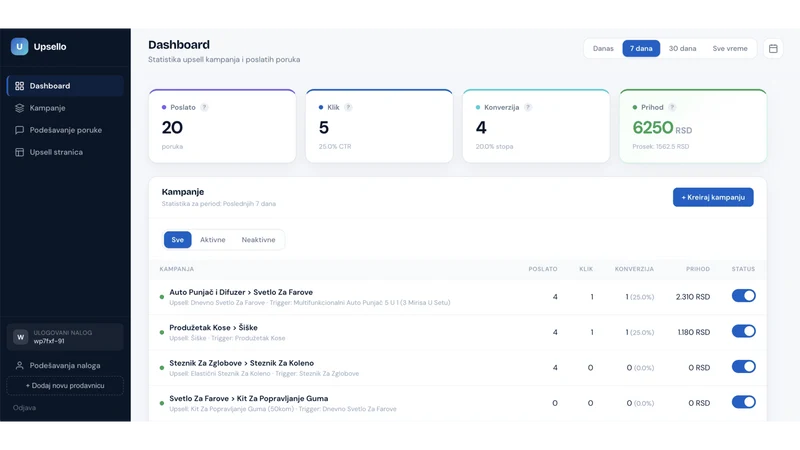Screen dimensions: 800x450
Task: Open the logged-in account wp7fxf-91 box
Action: (65, 337)
